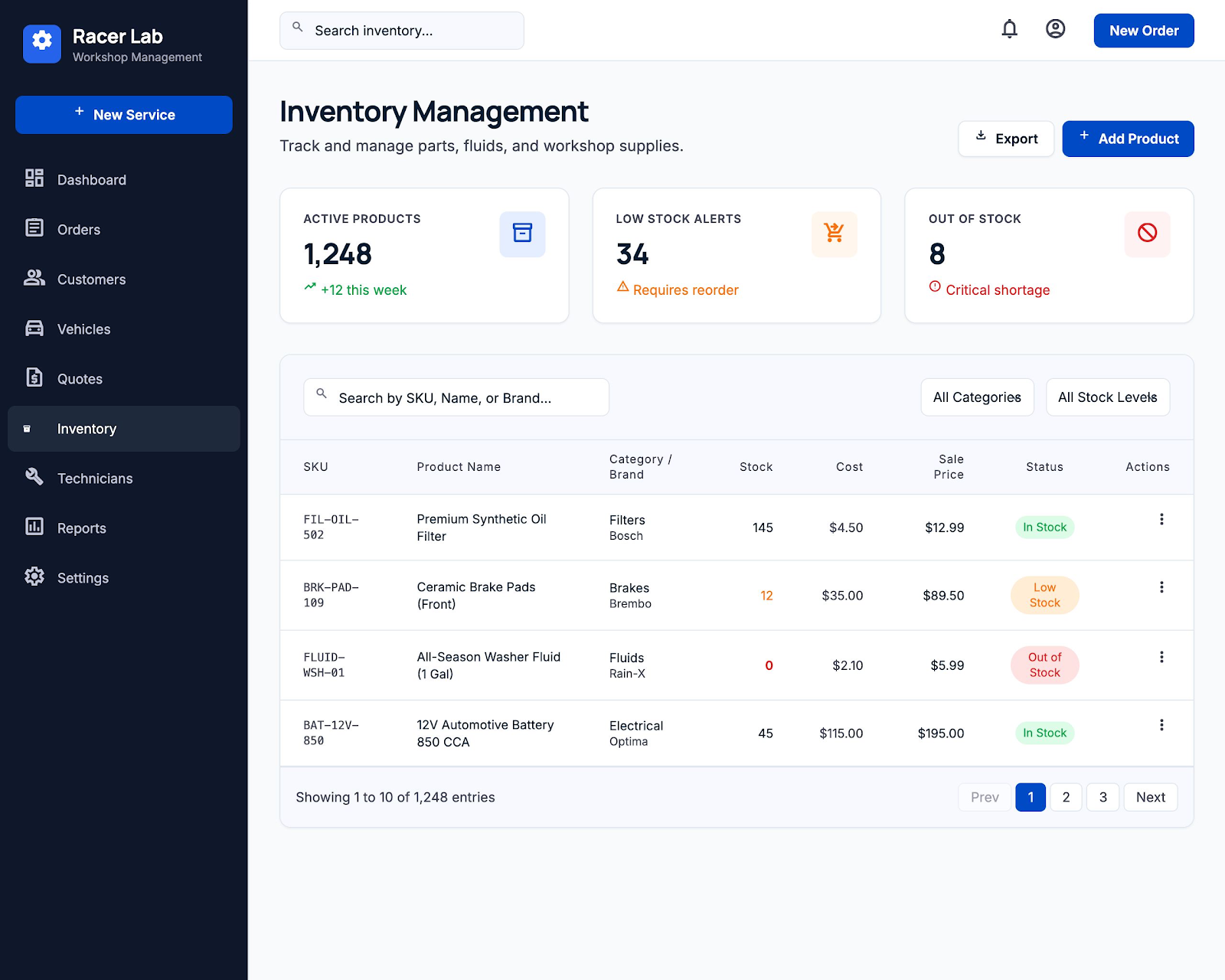Click the warning triangle beside Requires reorder

[623, 287]
